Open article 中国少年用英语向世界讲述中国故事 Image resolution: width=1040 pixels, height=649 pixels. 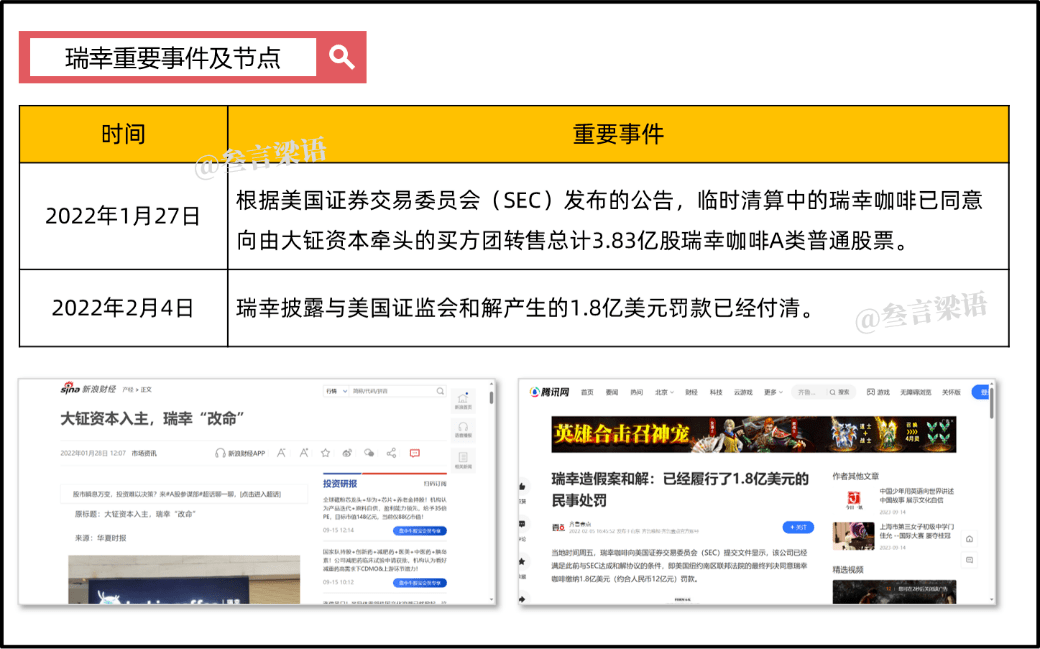(x=917, y=495)
